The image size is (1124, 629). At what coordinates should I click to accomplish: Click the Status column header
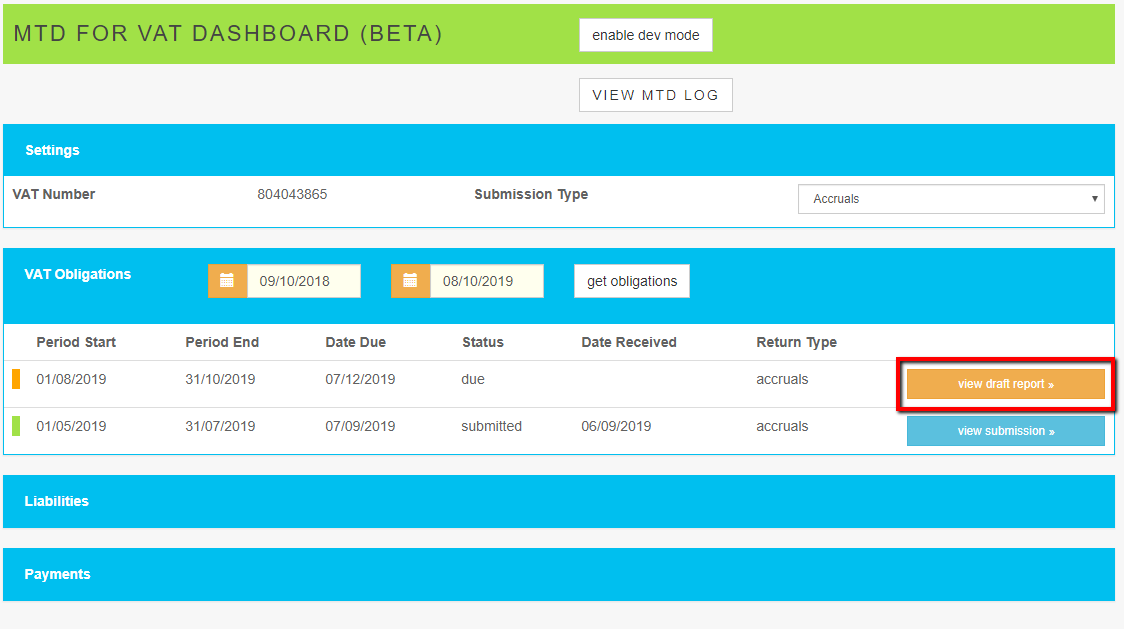coord(482,342)
